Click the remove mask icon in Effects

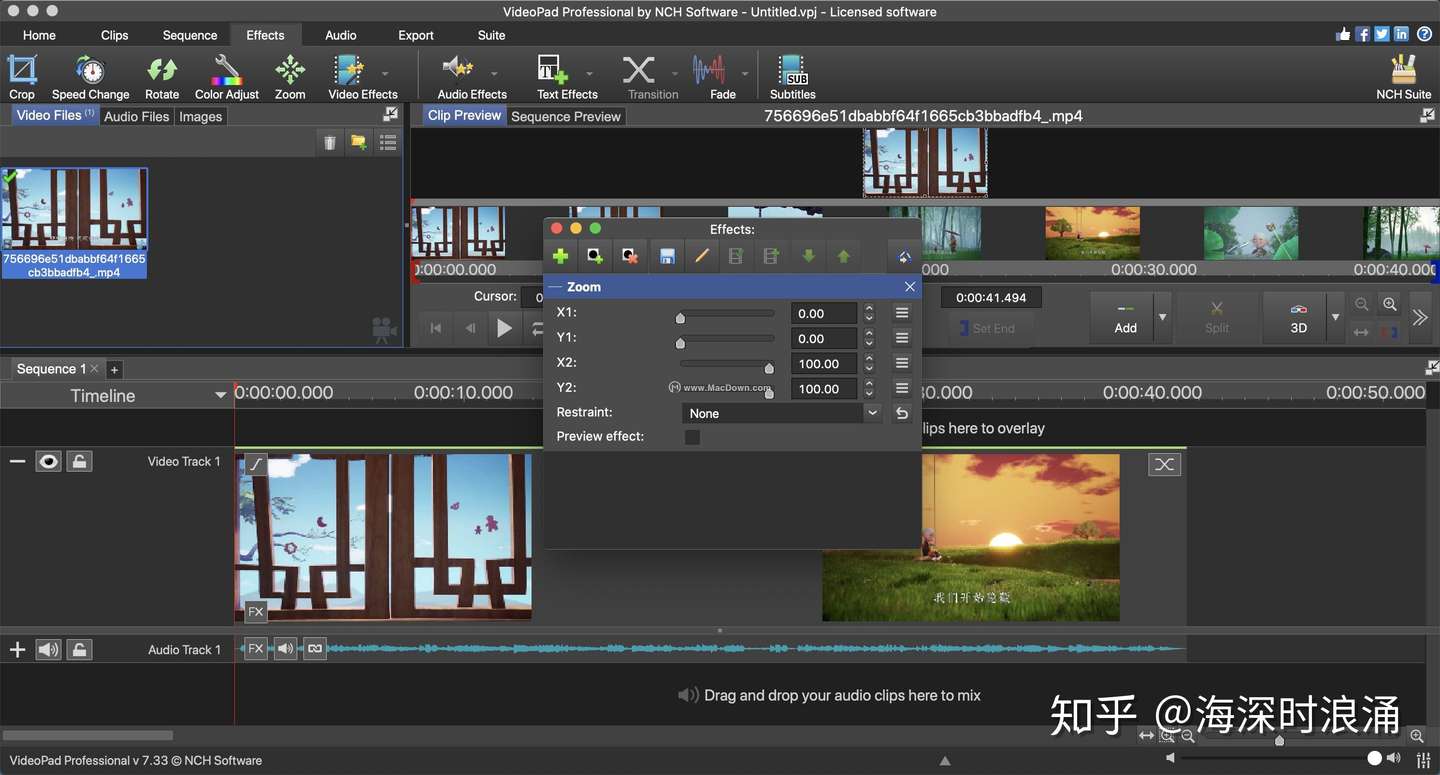pyautogui.click(x=629, y=257)
